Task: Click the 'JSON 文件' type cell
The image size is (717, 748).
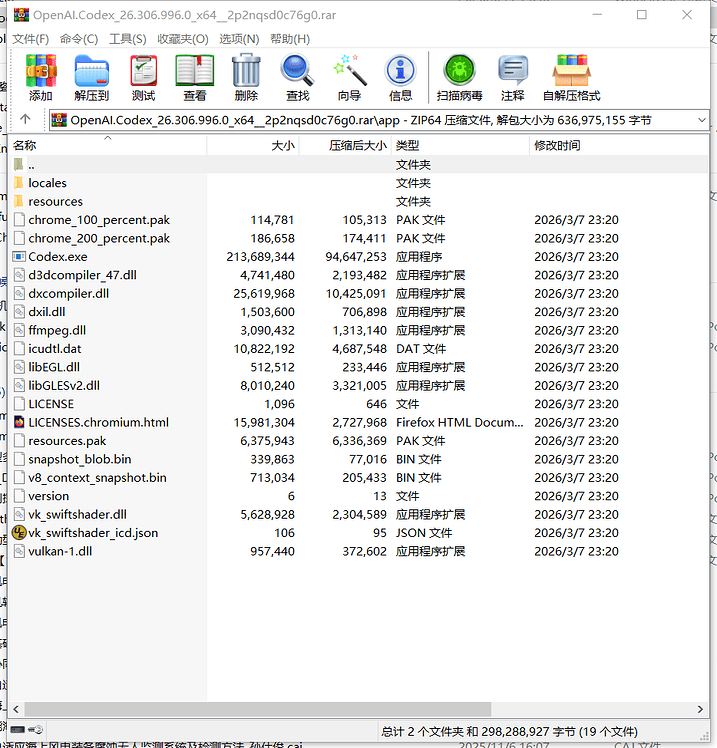Action: coord(424,533)
